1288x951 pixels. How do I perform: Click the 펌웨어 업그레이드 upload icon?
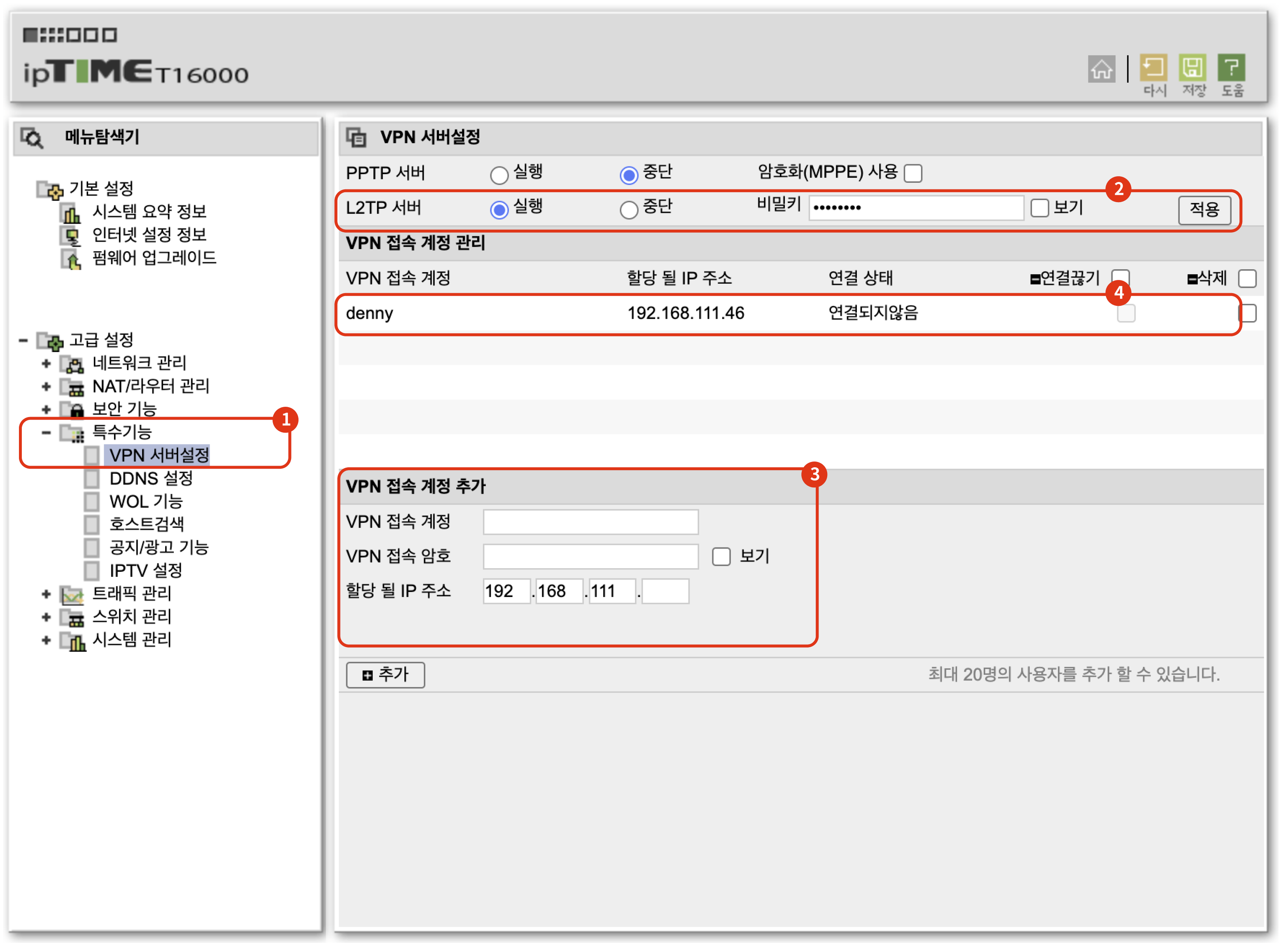pos(71,259)
